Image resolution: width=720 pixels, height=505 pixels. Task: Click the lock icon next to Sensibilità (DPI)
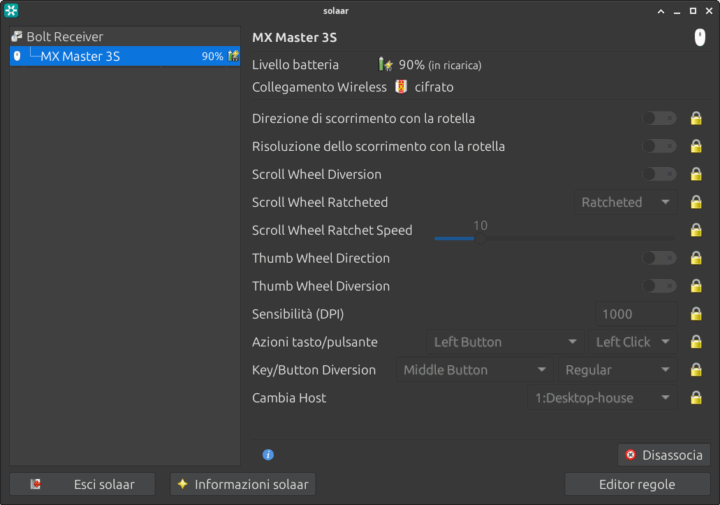click(696, 314)
